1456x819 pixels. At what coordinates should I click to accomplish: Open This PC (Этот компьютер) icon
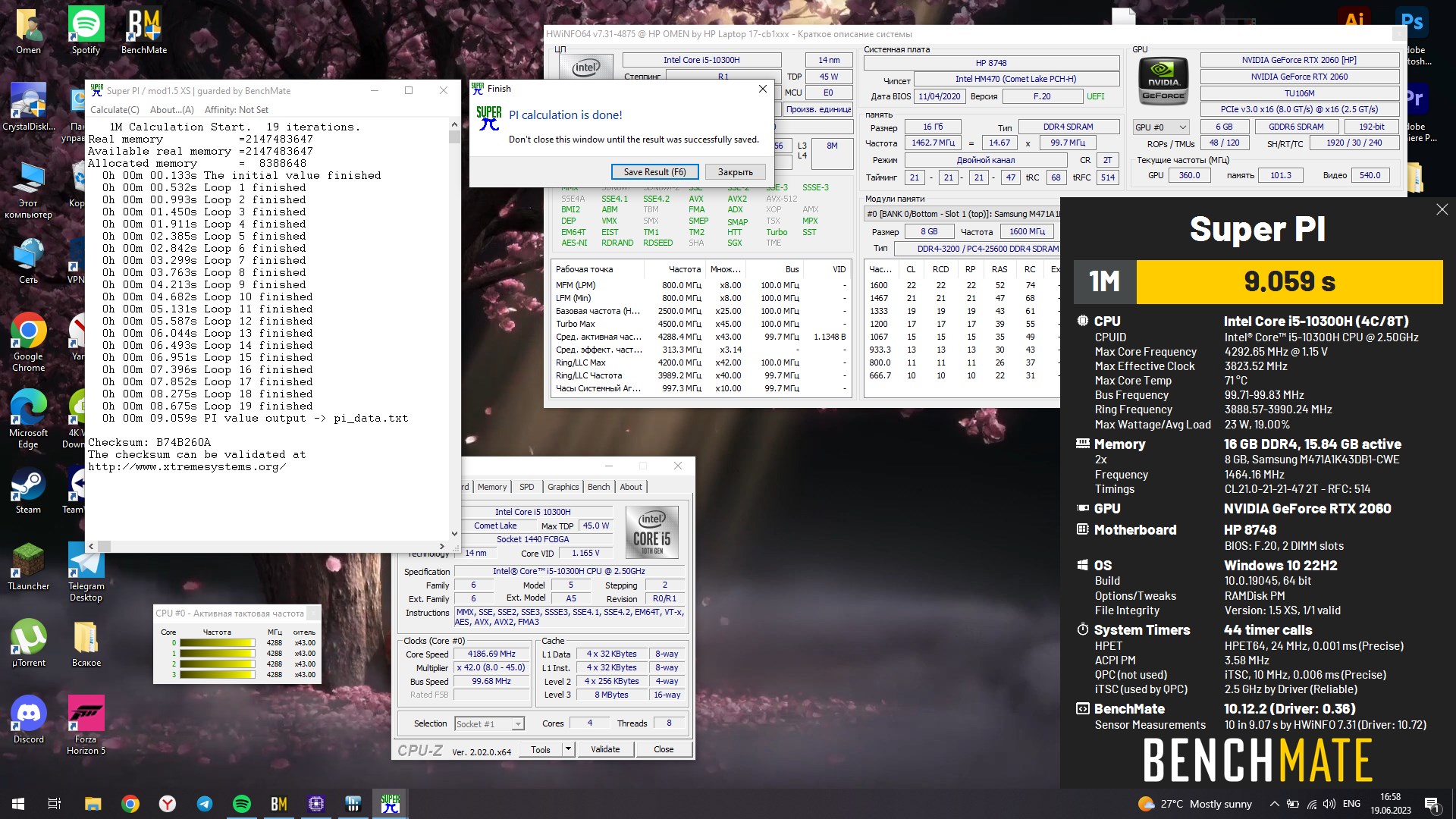(x=29, y=190)
